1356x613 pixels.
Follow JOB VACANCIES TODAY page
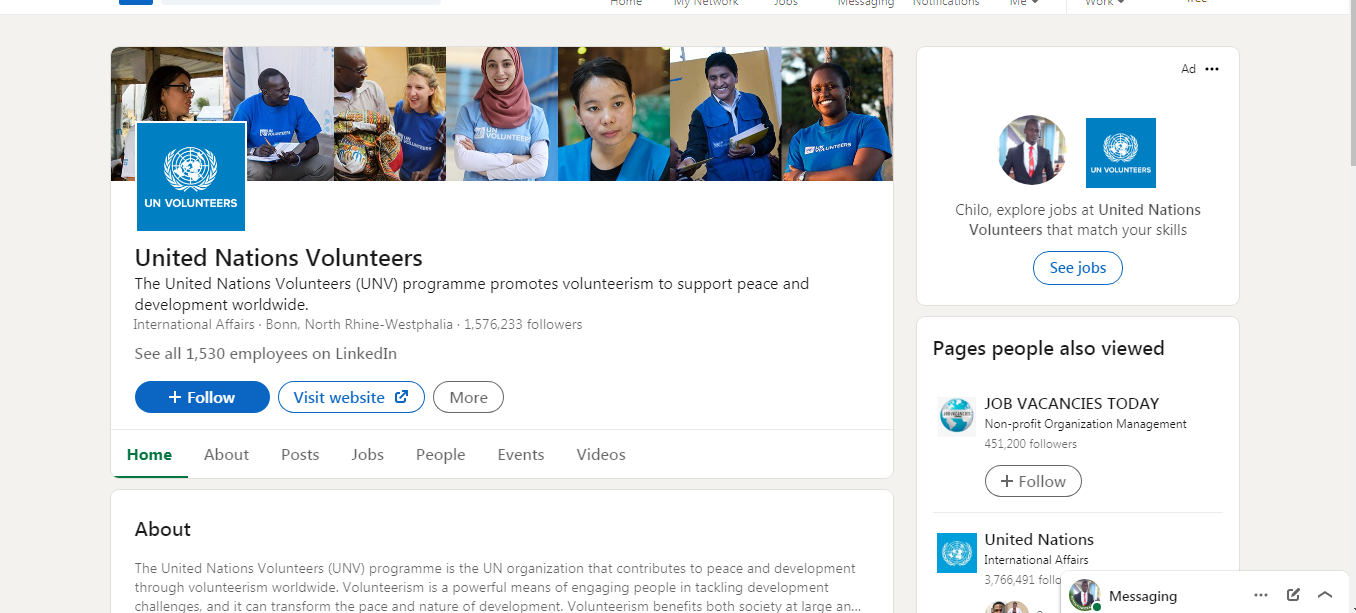click(1033, 481)
